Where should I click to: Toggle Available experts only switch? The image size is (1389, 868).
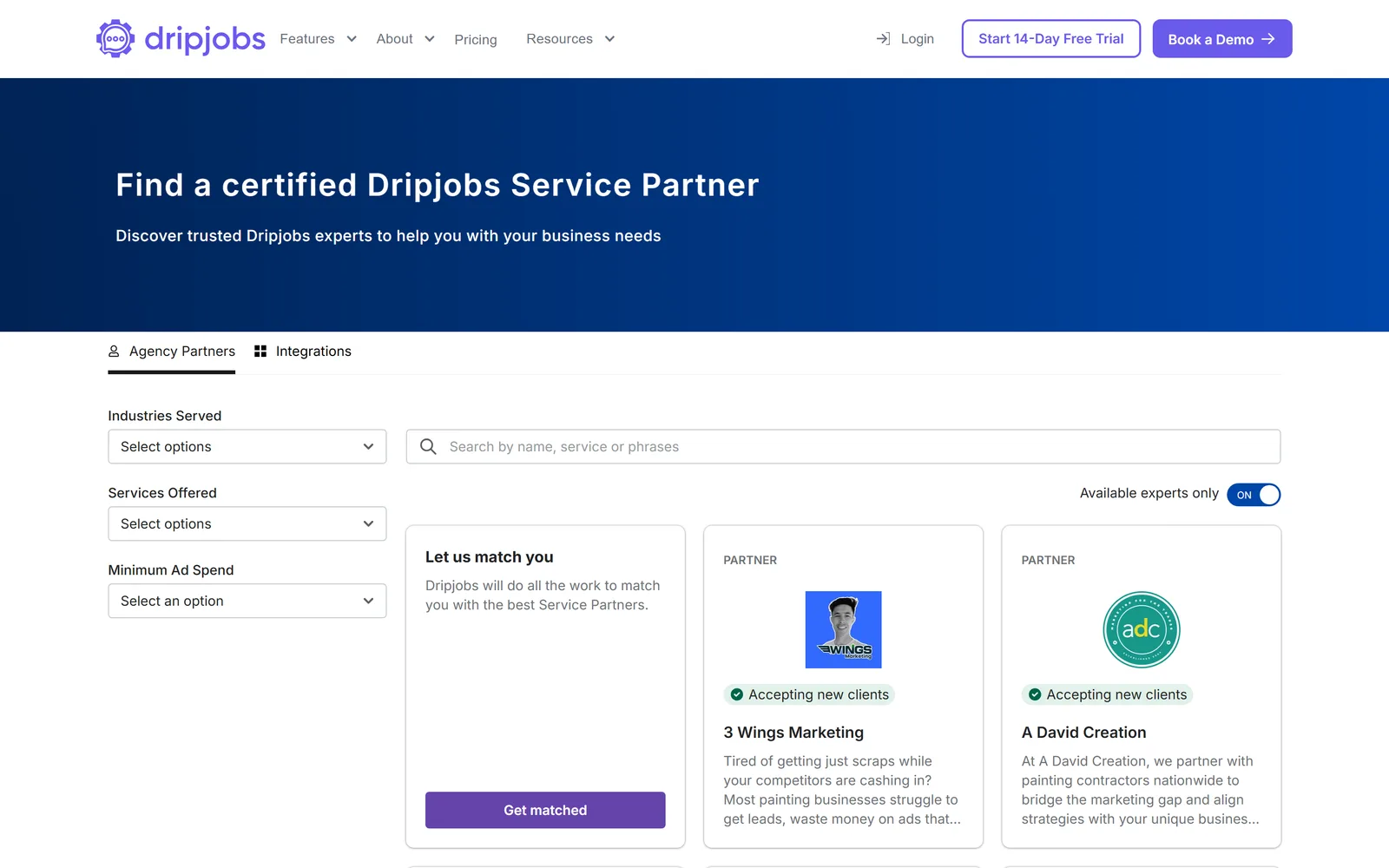pos(1254,495)
